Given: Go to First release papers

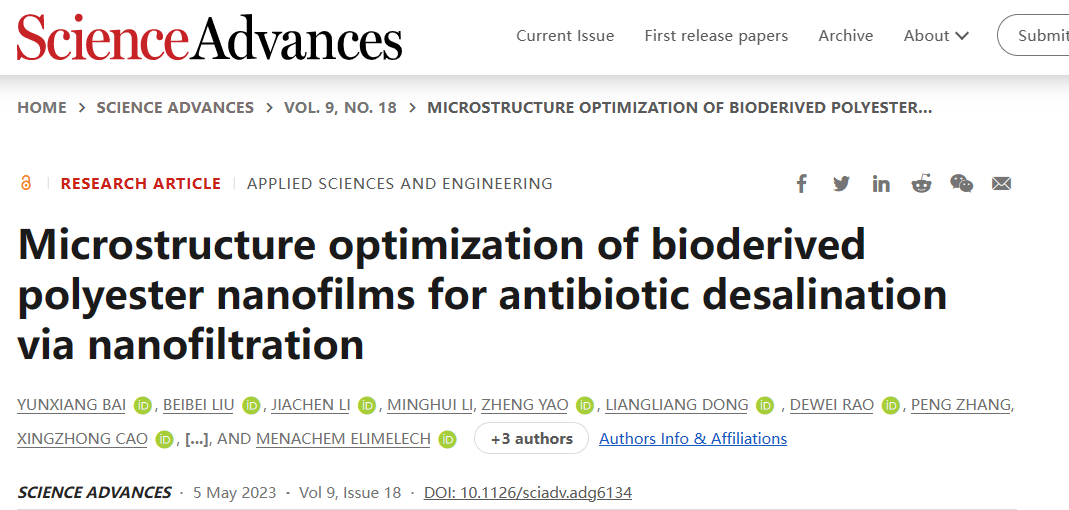Looking at the screenshot, I should tap(717, 35).
